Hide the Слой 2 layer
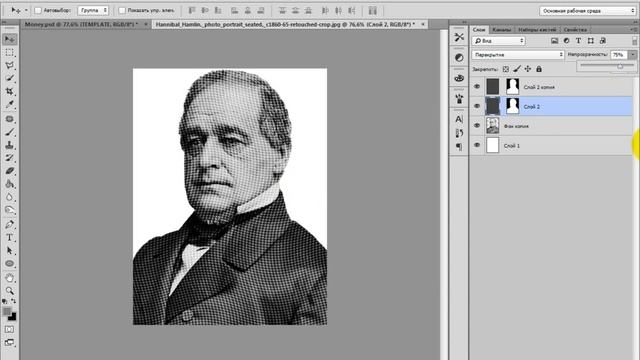Viewport: 640px width, 360px height. tap(477, 106)
